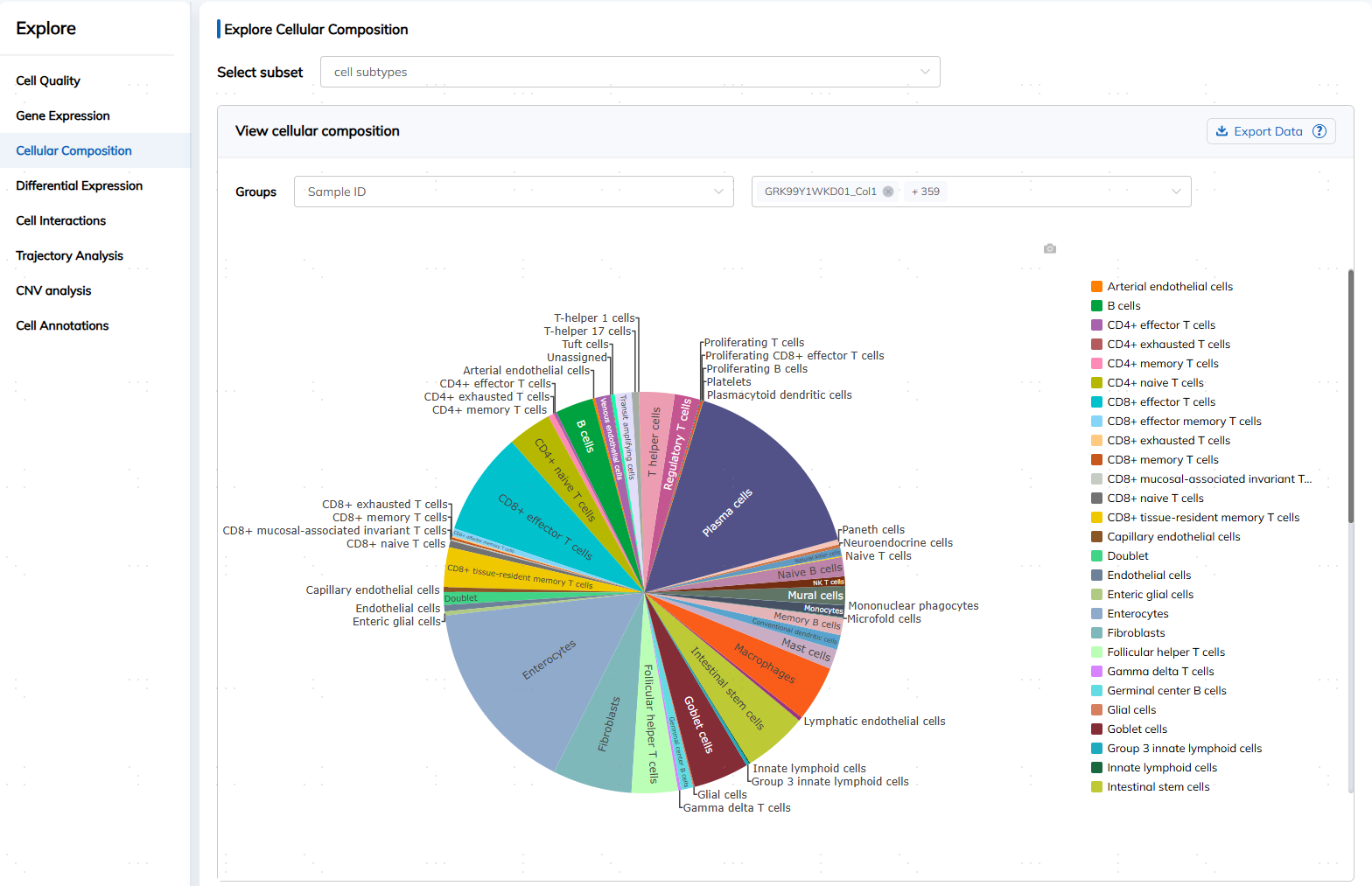Go to Differential Expression page
Image resolution: width=1372 pixels, height=886 pixels.
coord(79,185)
